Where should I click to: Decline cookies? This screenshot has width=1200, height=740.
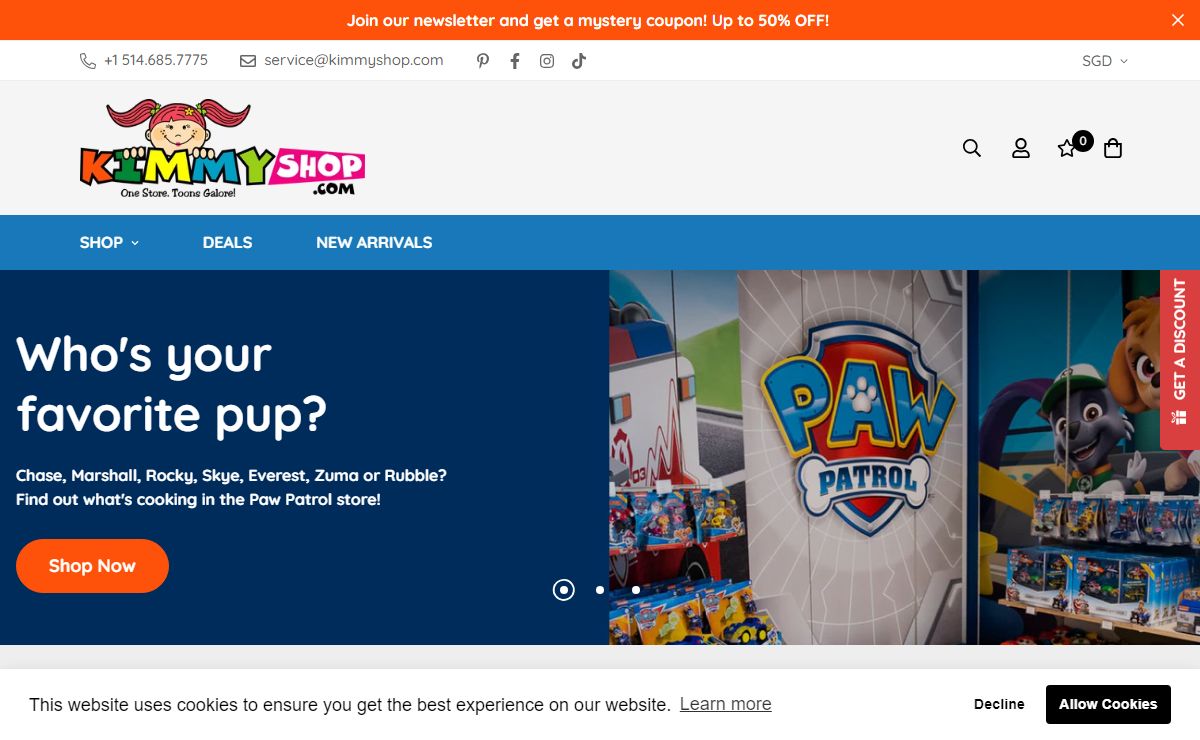(1000, 704)
